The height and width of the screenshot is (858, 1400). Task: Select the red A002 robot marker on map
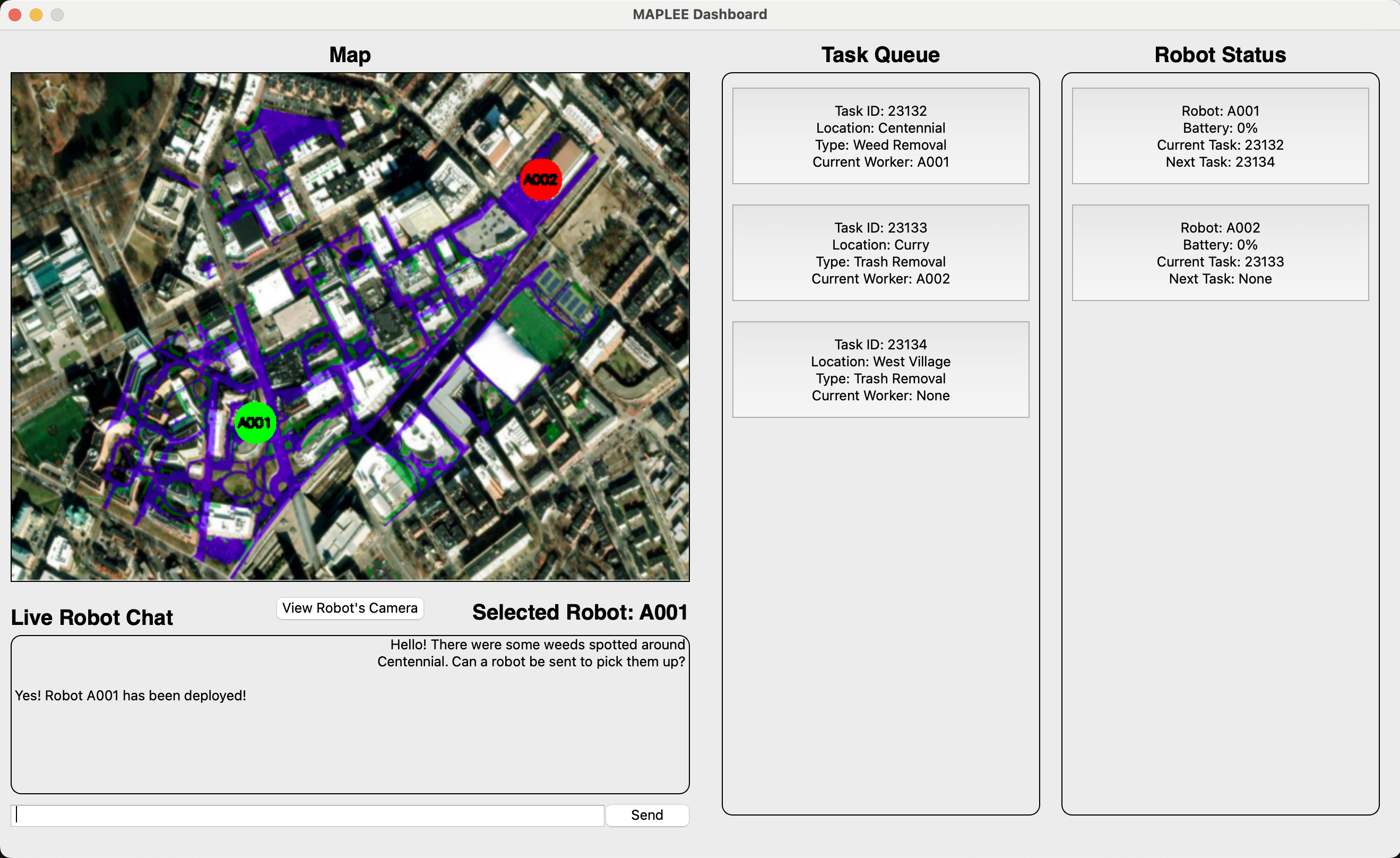pos(541,179)
